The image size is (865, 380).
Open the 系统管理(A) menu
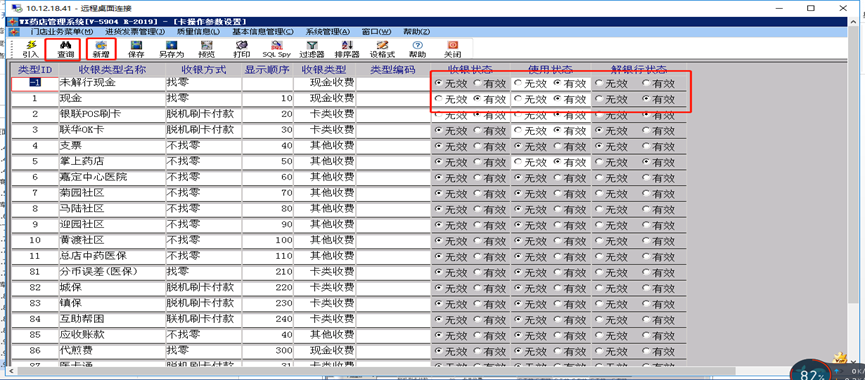click(x=328, y=32)
